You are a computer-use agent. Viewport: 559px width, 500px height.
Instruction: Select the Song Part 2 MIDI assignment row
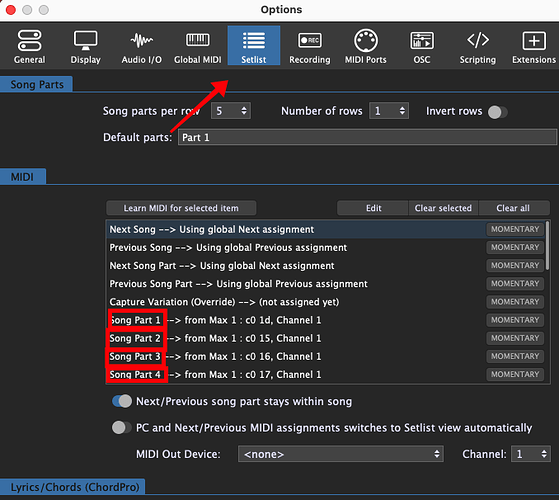click(x=326, y=338)
